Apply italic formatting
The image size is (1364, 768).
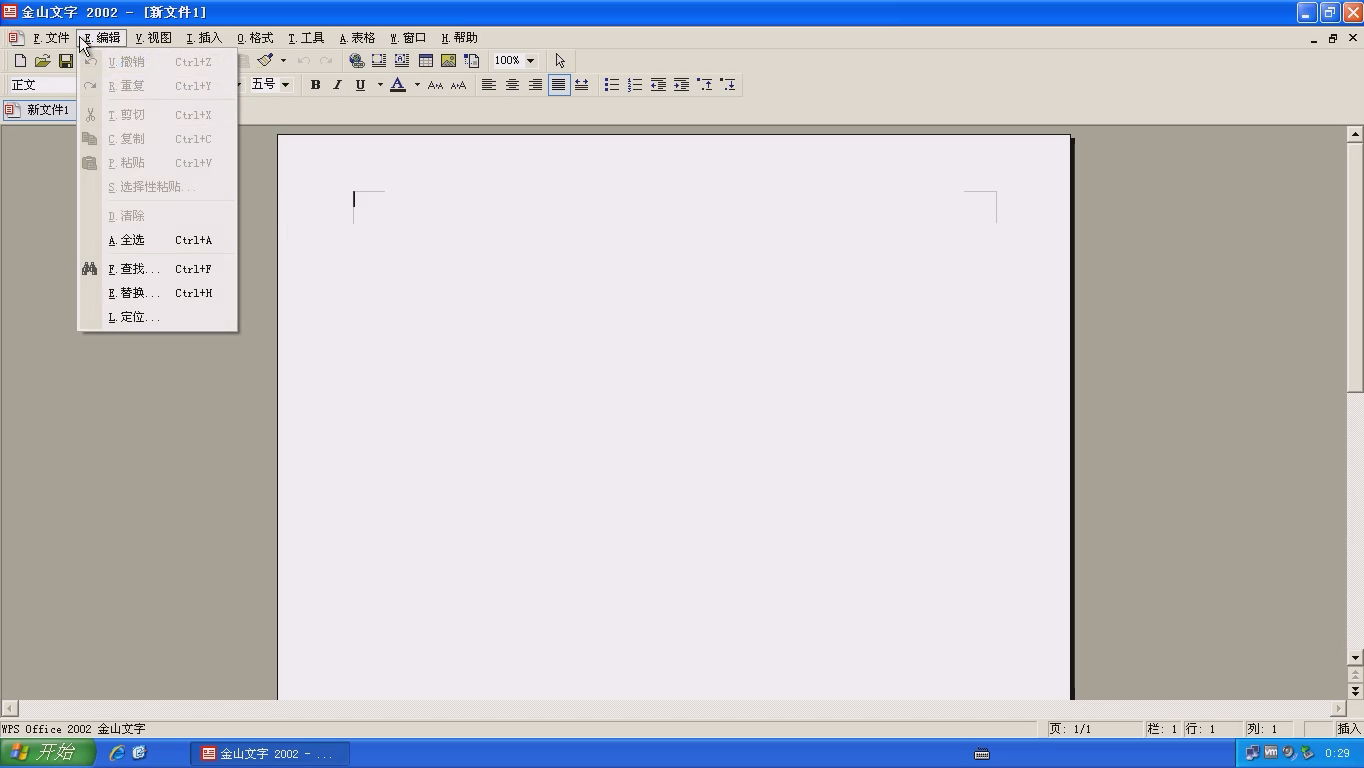(x=338, y=85)
